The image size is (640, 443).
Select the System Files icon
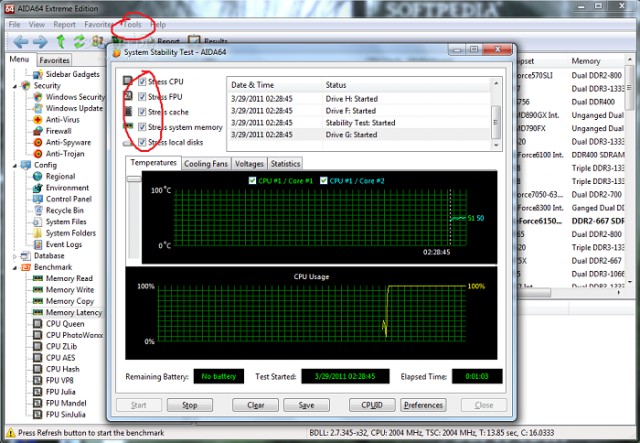click(38, 222)
